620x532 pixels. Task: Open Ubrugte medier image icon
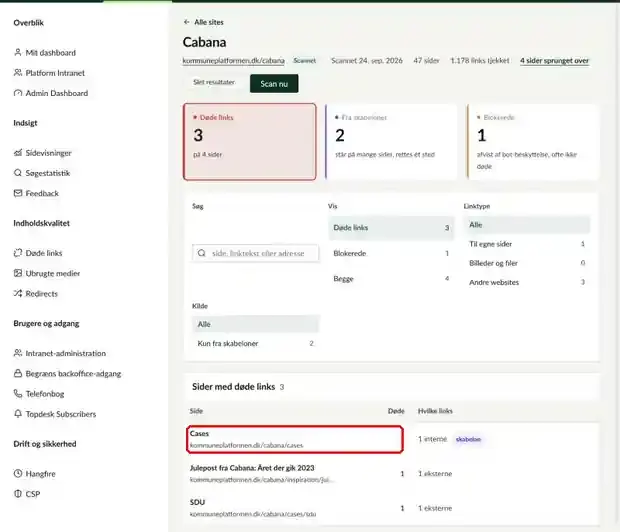(18, 273)
